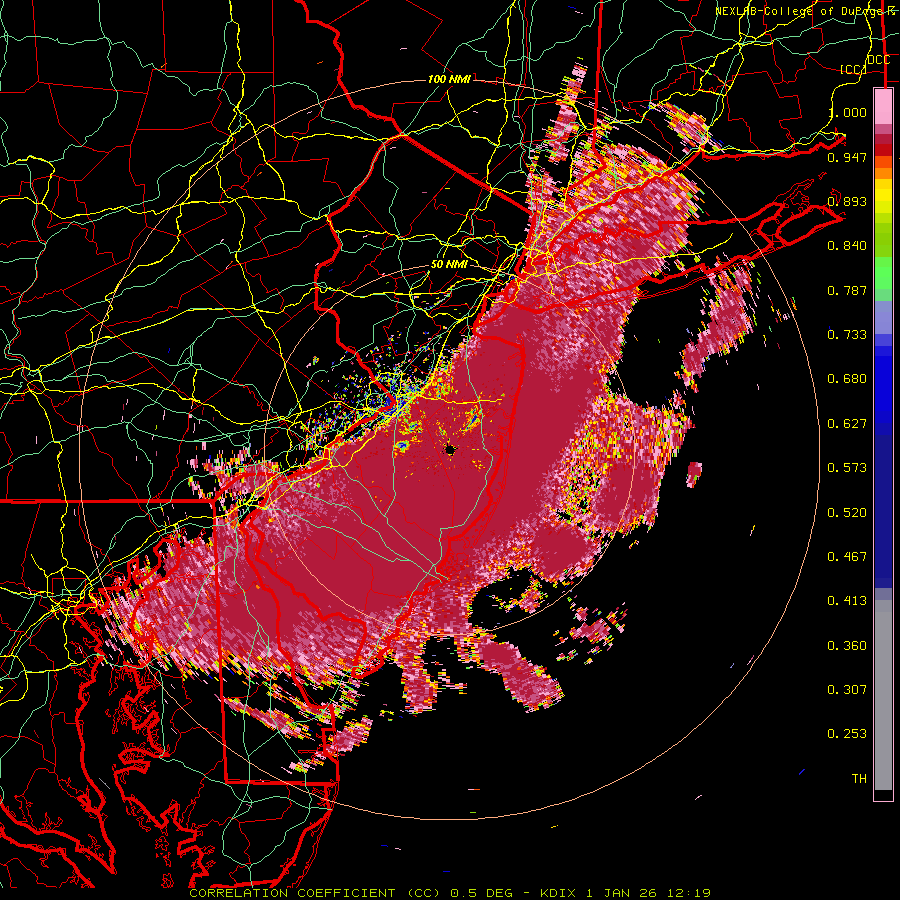Select the 0.413 legend value
Viewport: 900px width, 900px height.
coord(847,601)
